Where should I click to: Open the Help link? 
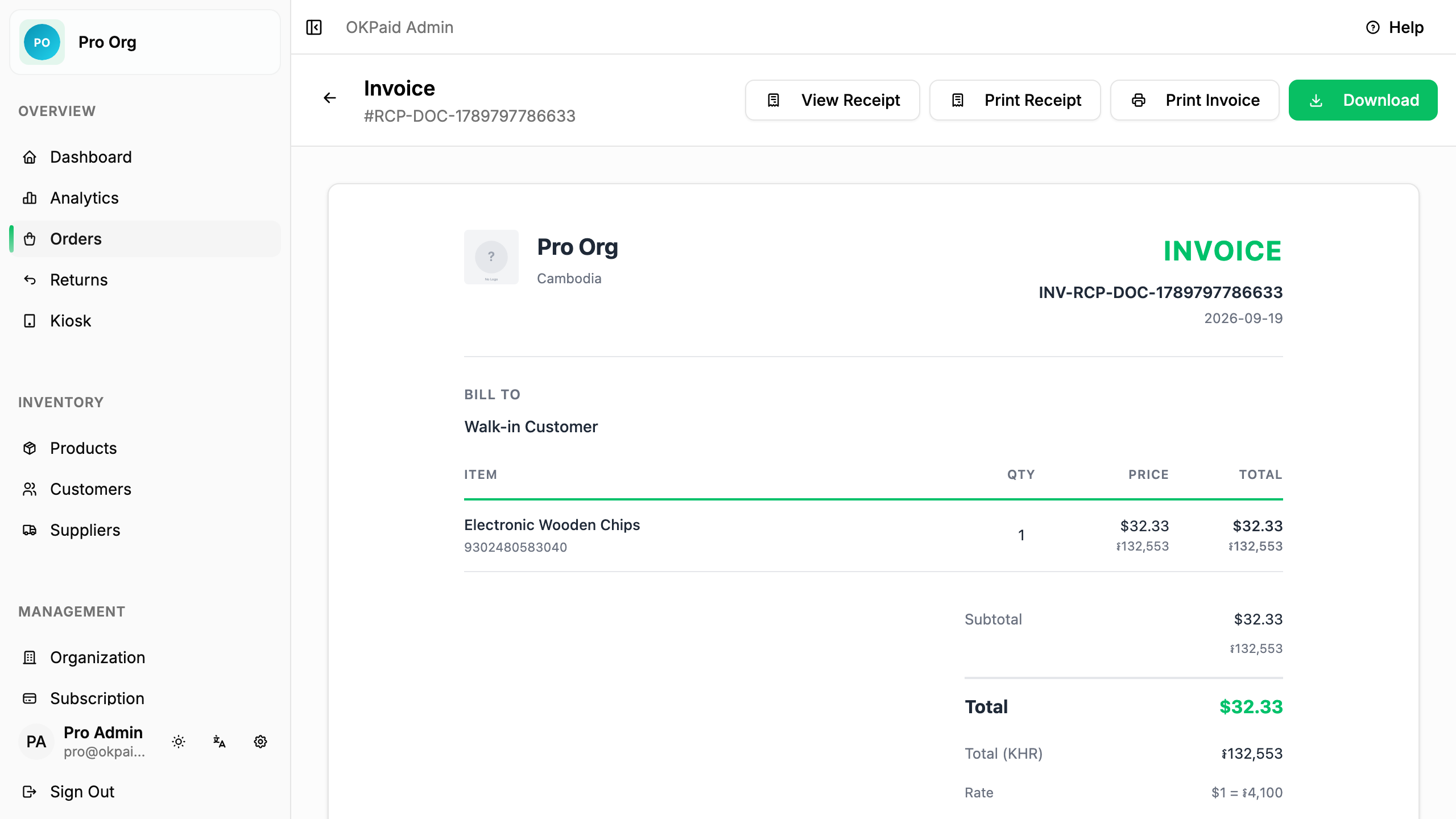[1395, 27]
